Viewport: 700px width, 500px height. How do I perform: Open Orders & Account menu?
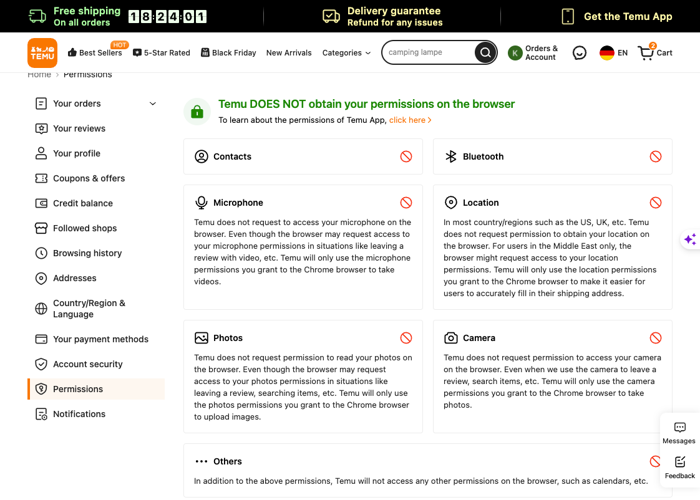[x=533, y=53]
